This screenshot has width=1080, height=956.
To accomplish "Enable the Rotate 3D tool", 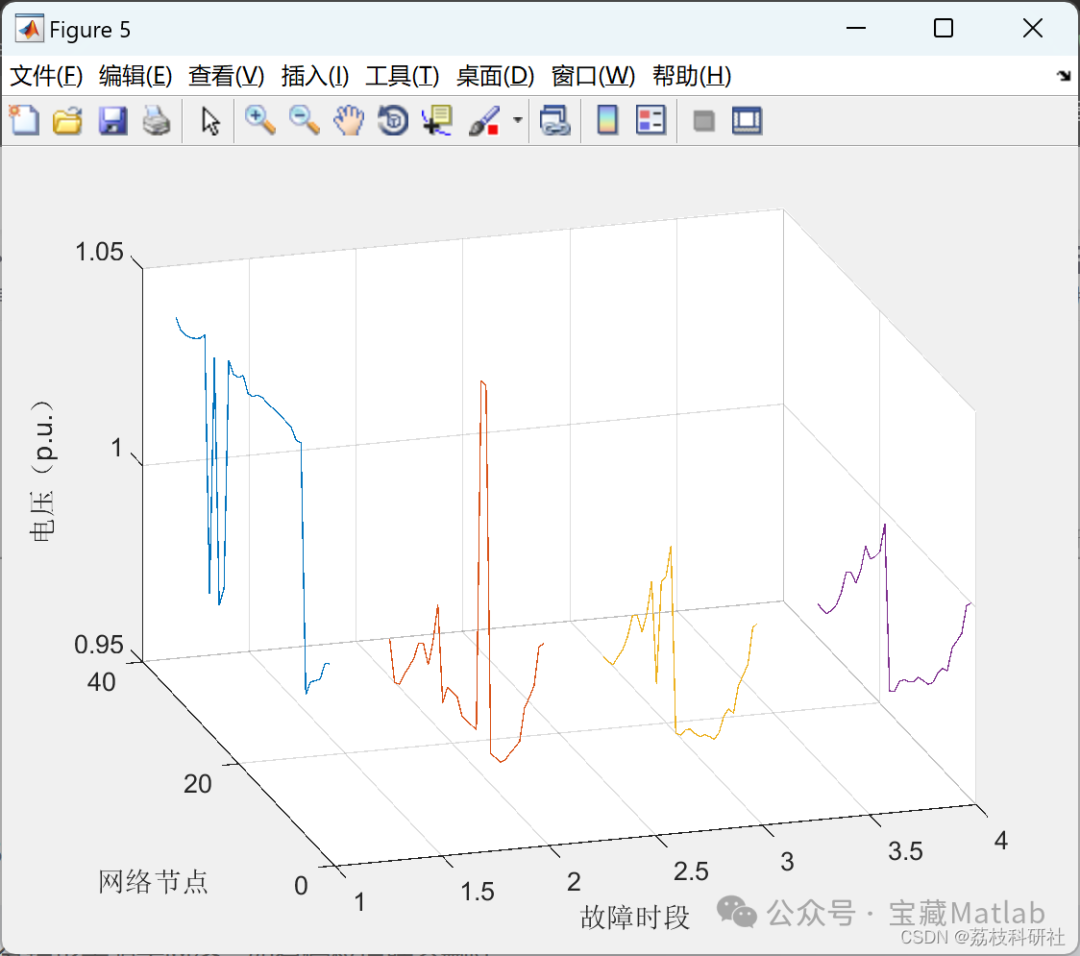I will coord(393,121).
